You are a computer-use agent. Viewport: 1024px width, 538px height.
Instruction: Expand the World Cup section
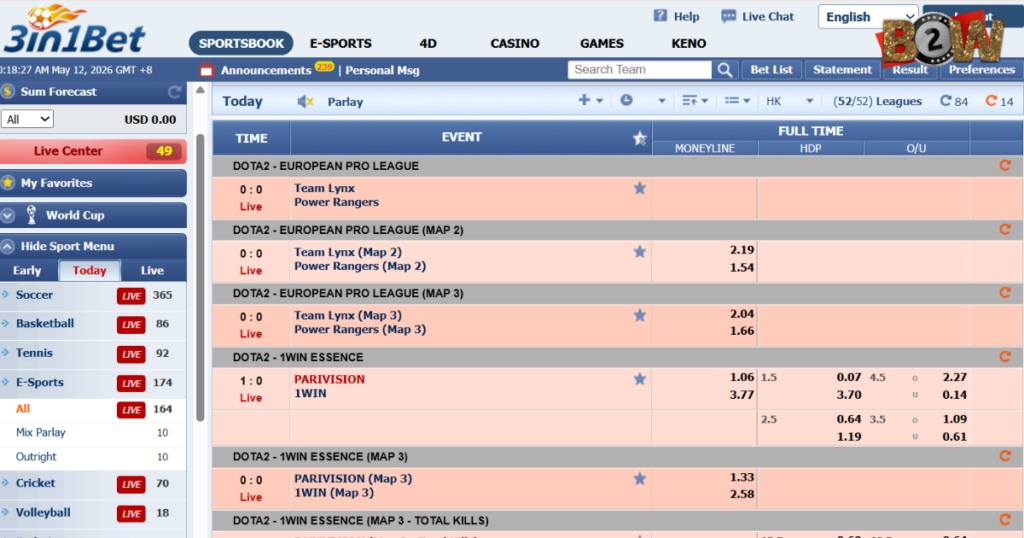coord(8,215)
